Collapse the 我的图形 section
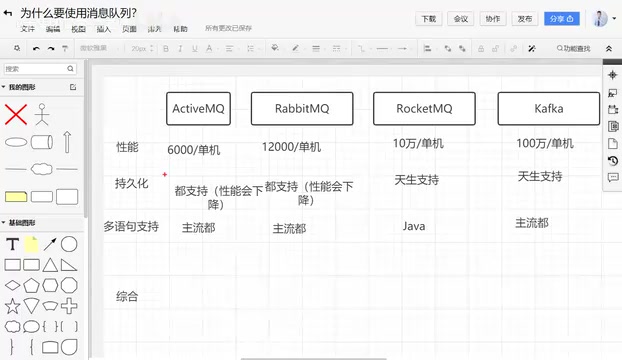The image size is (622, 360). 4,87
